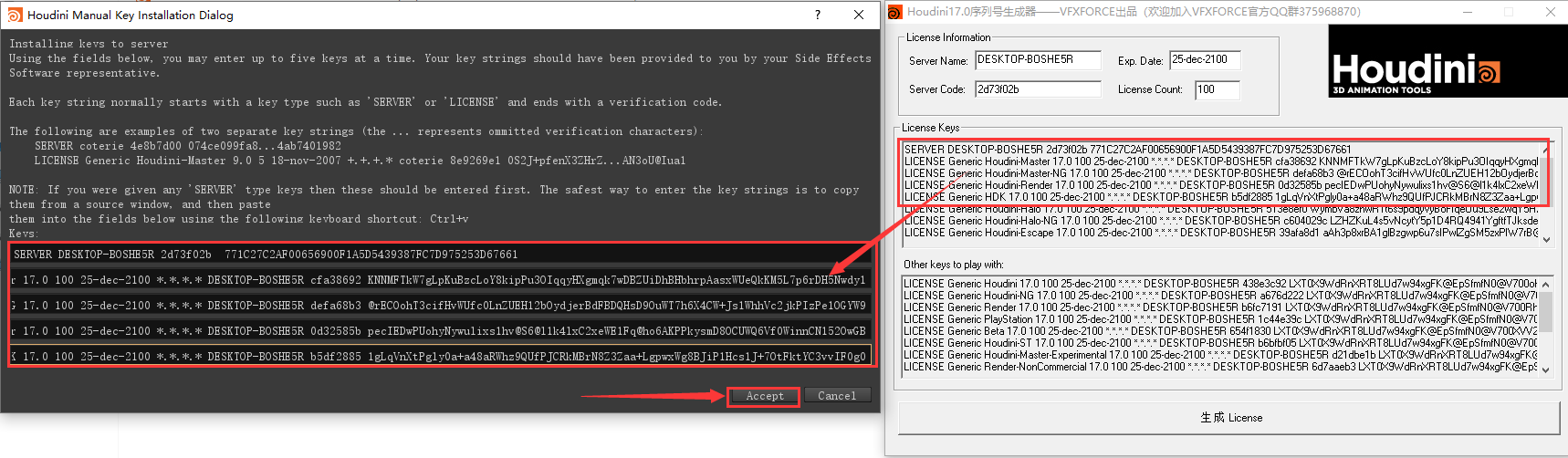Select the Houdini-Master-NG license line
This screenshot has height=458, width=1568.
coord(1220,173)
